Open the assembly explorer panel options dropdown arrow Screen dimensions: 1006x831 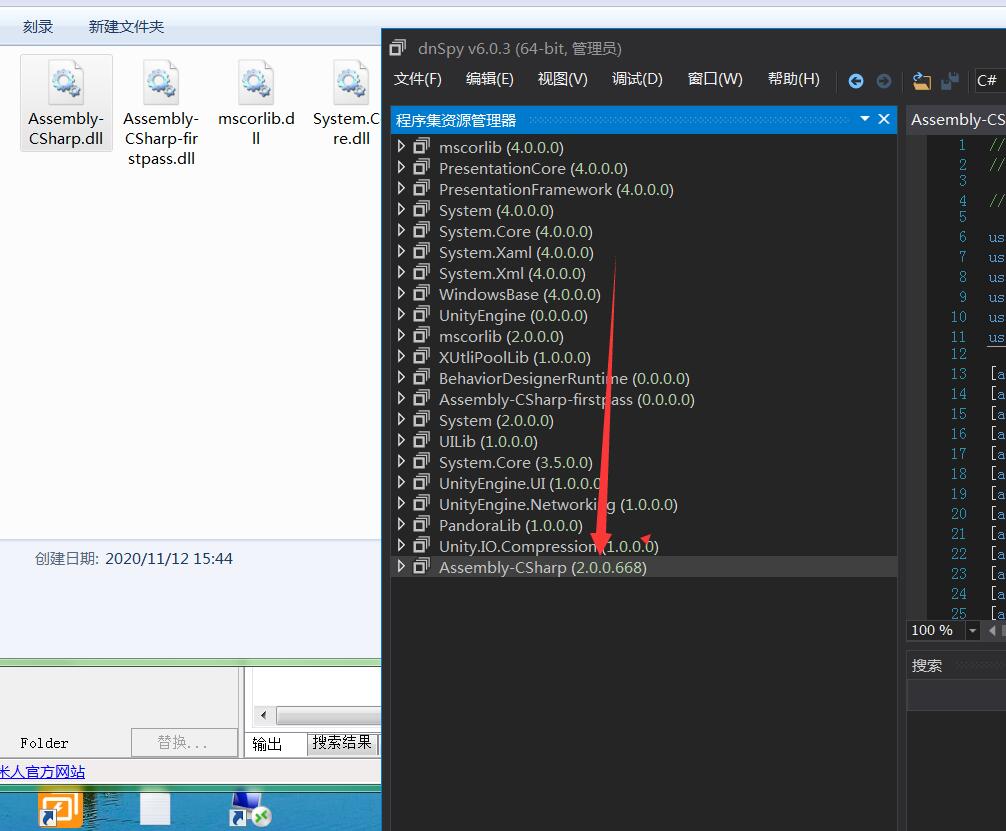pyautogui.click(x=865, y=119)
